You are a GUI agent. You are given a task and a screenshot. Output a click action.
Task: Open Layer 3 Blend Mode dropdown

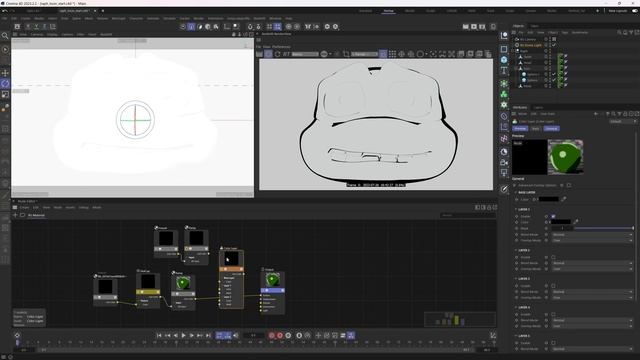[592, 292]
